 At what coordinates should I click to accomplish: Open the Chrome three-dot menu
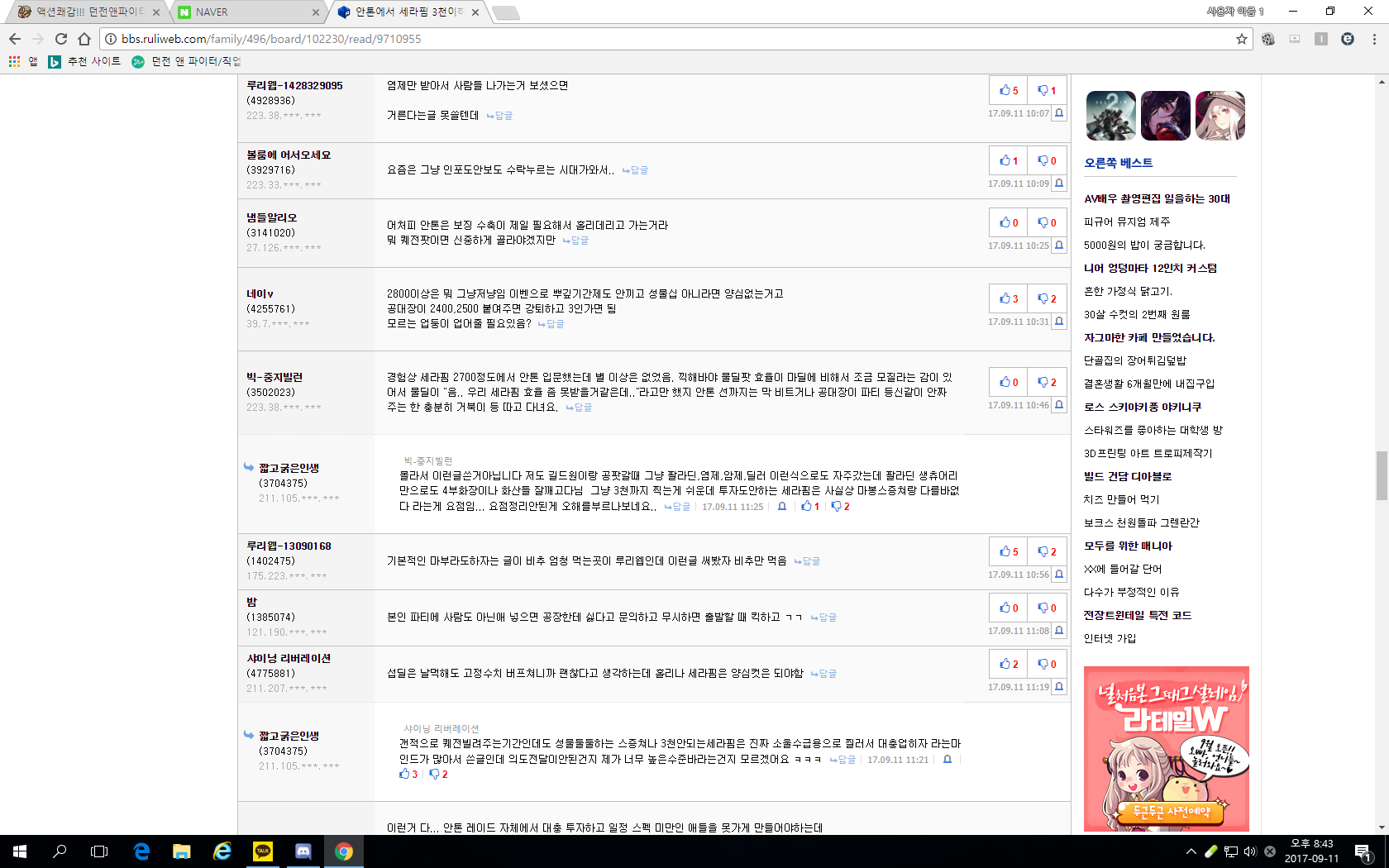click(1374, 39)
